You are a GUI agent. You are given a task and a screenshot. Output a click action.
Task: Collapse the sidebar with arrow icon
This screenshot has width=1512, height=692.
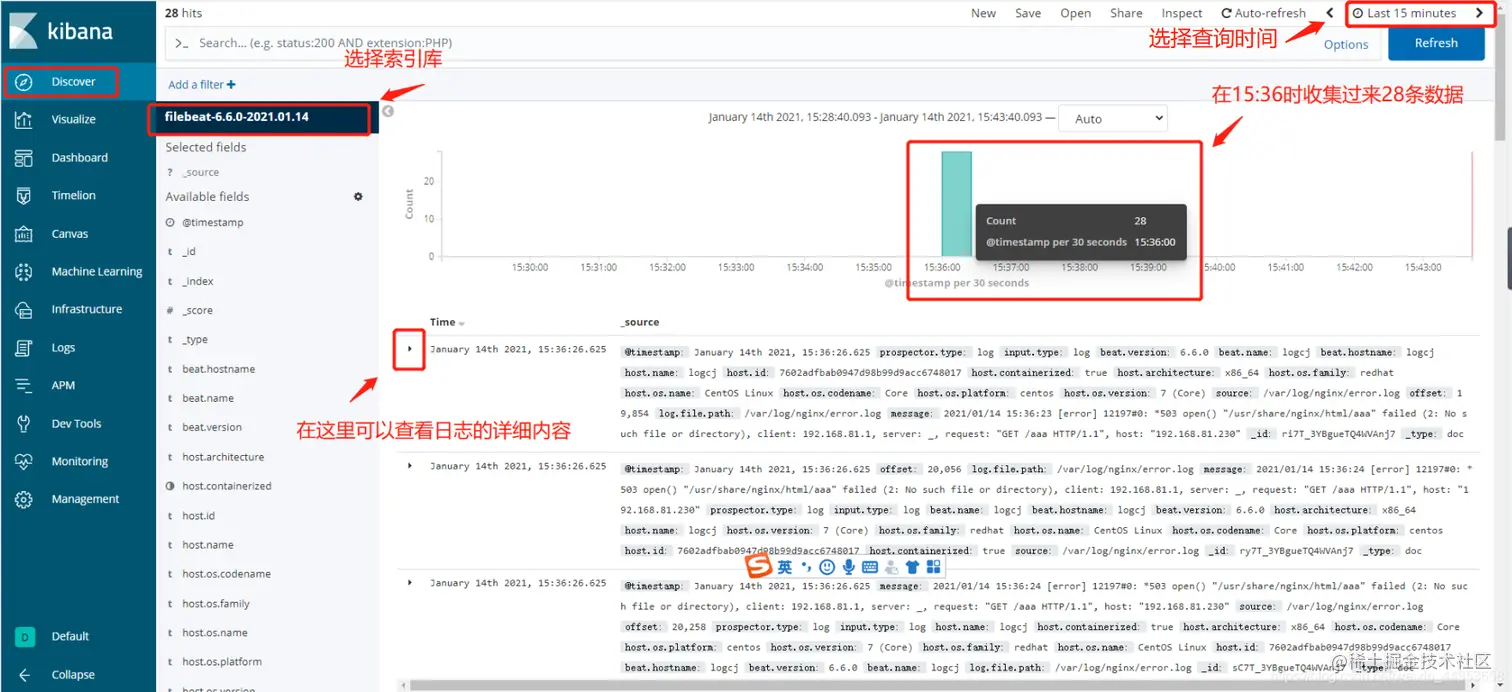25,675
